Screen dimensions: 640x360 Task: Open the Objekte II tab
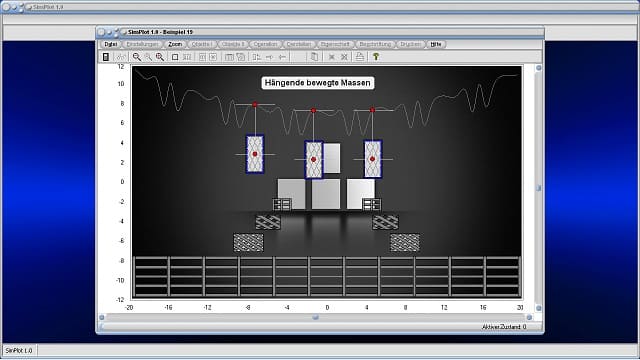click(233, 44)
